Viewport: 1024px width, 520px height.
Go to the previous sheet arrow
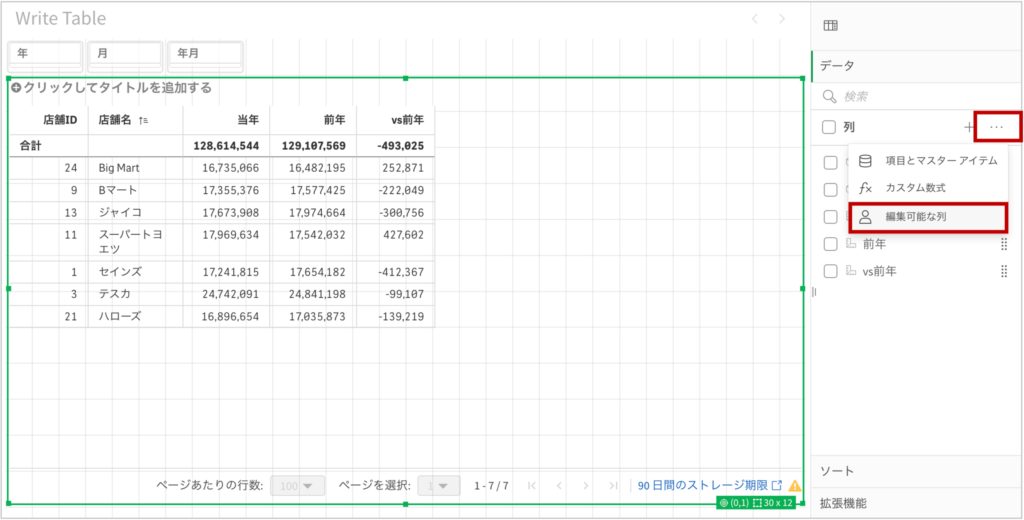tap(756, 19)
